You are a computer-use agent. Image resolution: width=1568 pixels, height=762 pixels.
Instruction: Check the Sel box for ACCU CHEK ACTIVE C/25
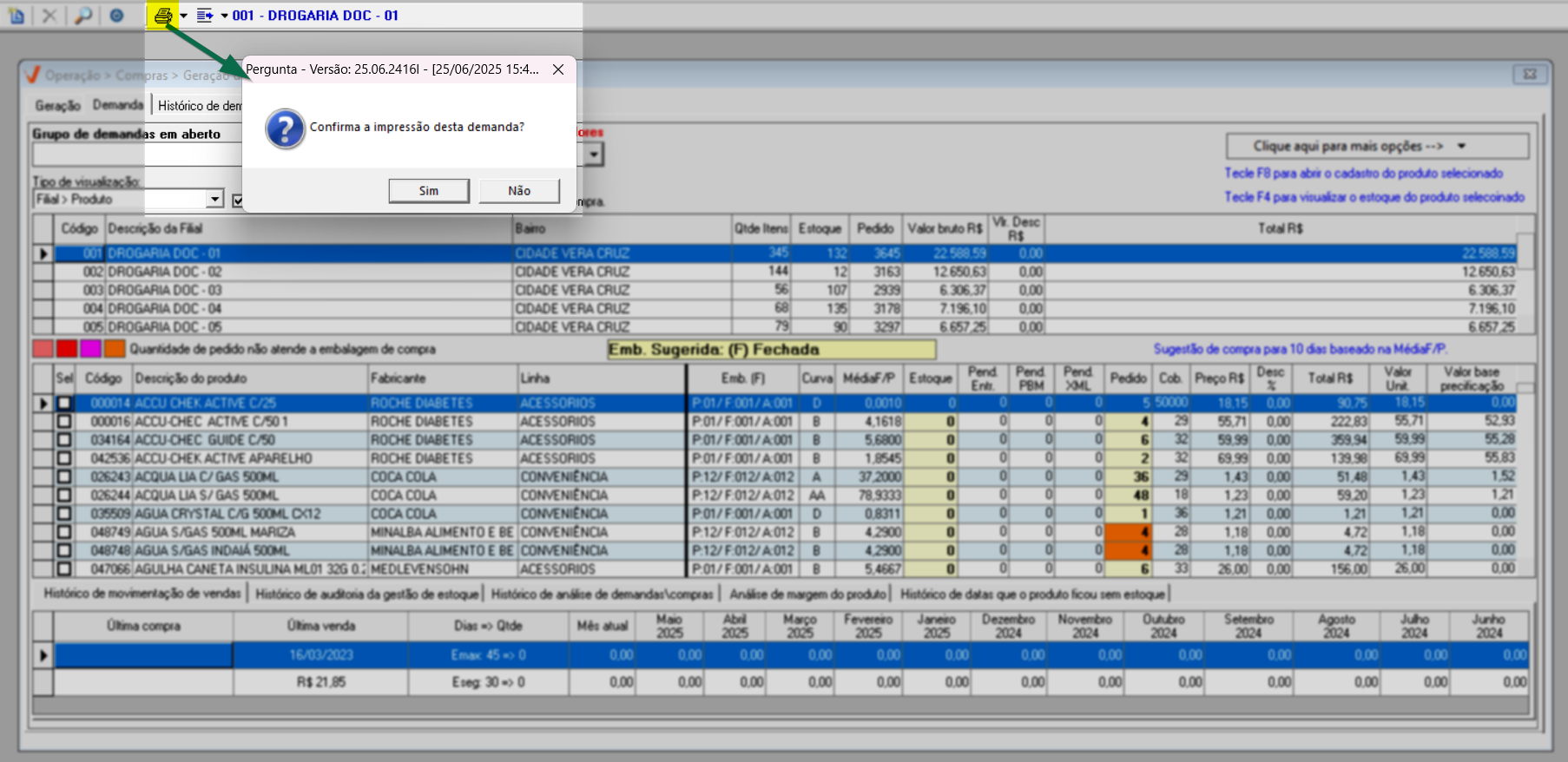click(64, 404)
